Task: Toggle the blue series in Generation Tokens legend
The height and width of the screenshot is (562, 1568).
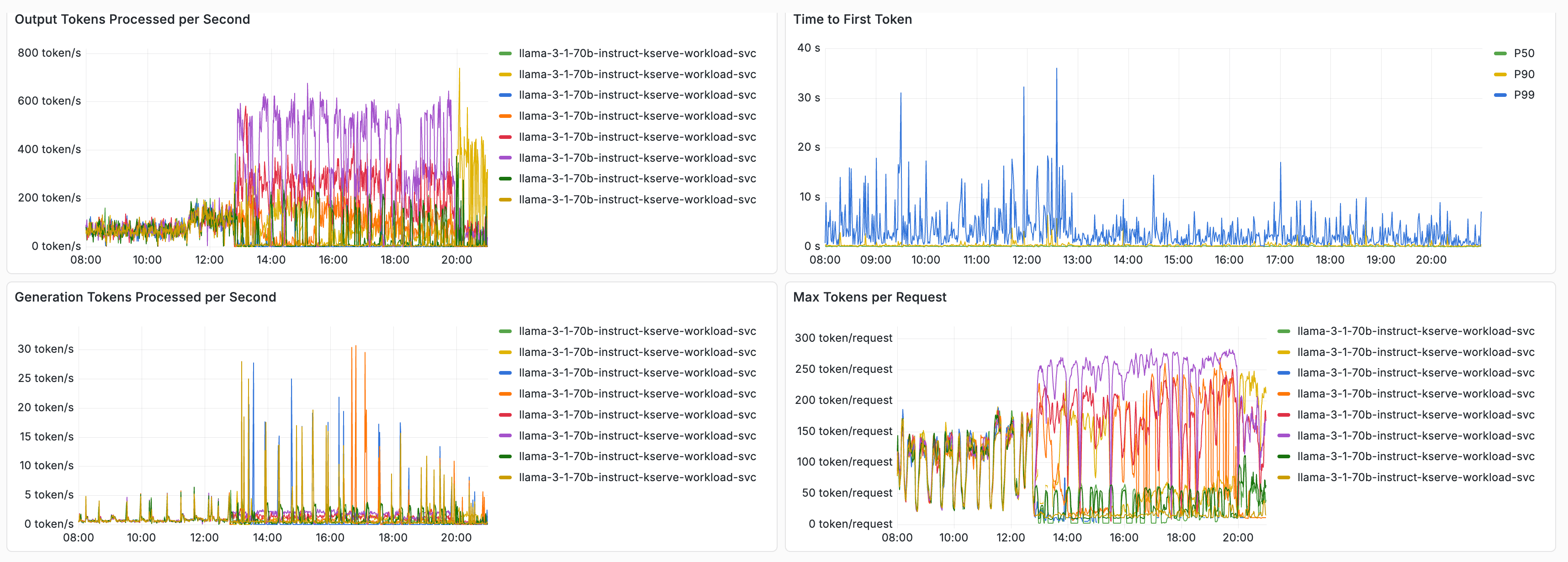Action: click(637, 373)
